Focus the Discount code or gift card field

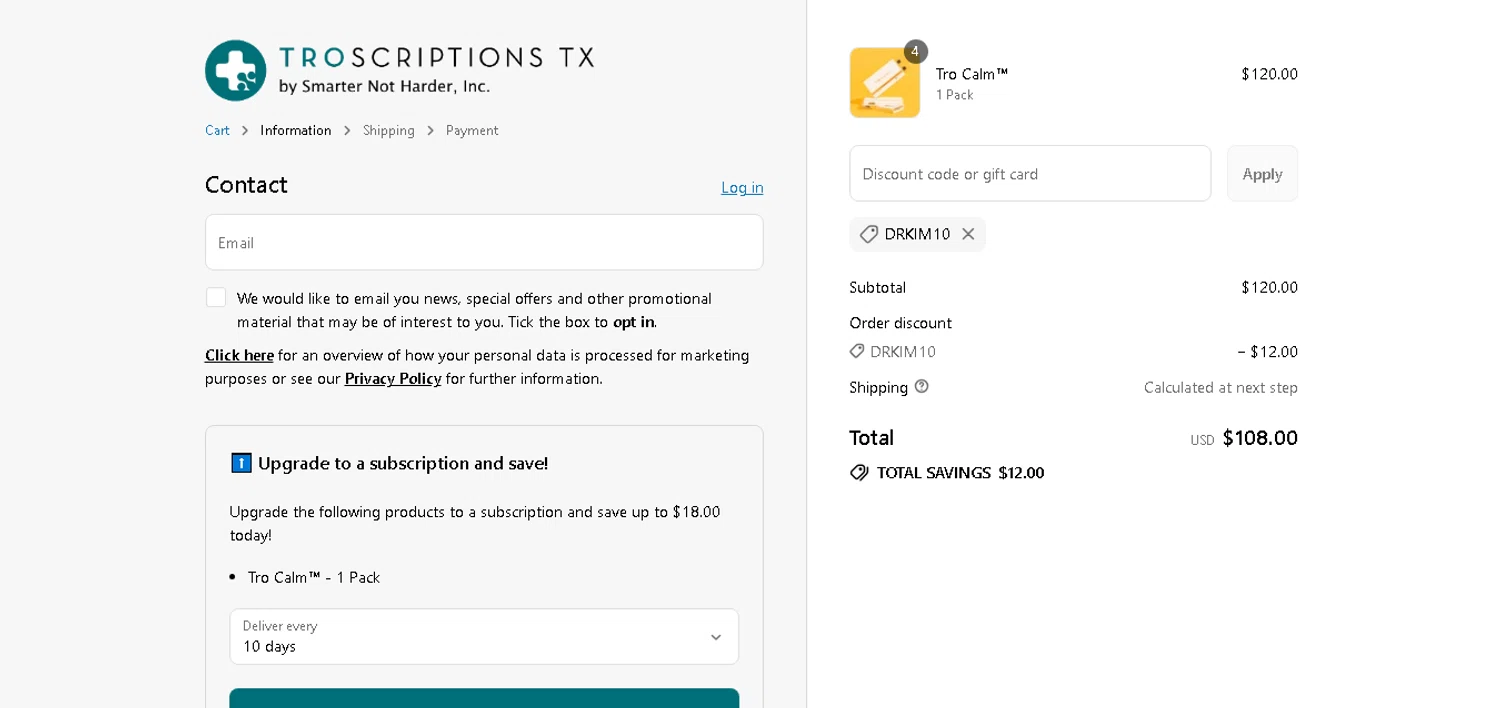click(x=1030, y=173)
